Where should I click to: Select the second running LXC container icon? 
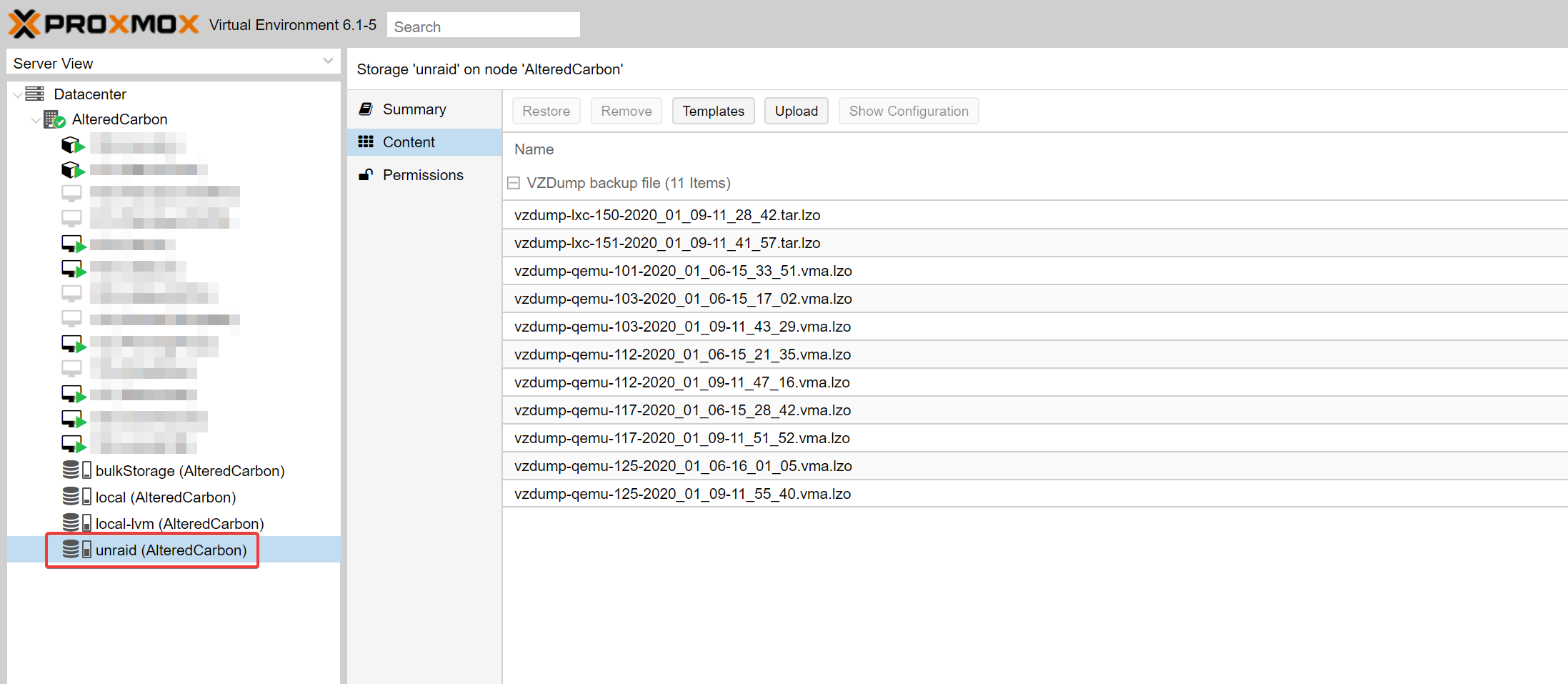point(73,170)
